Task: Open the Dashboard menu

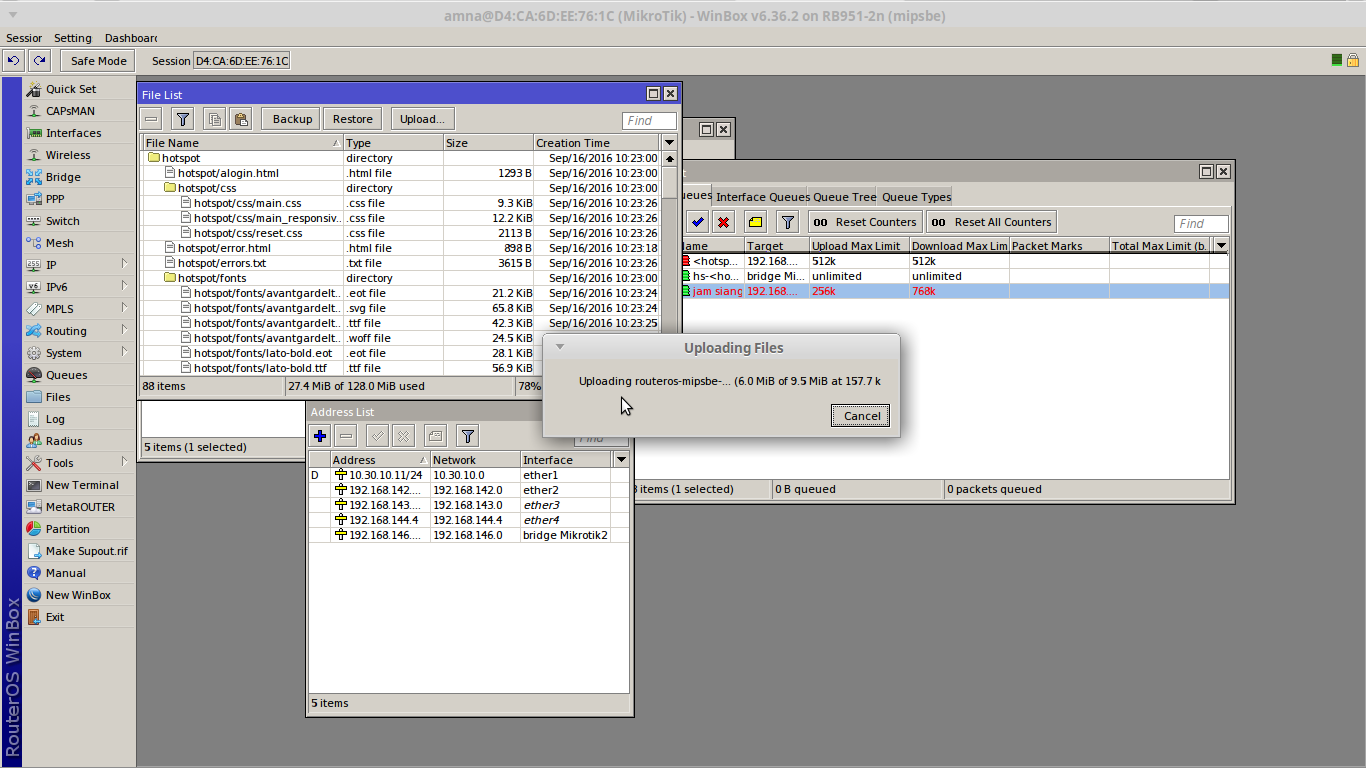Action: point(131,38)
